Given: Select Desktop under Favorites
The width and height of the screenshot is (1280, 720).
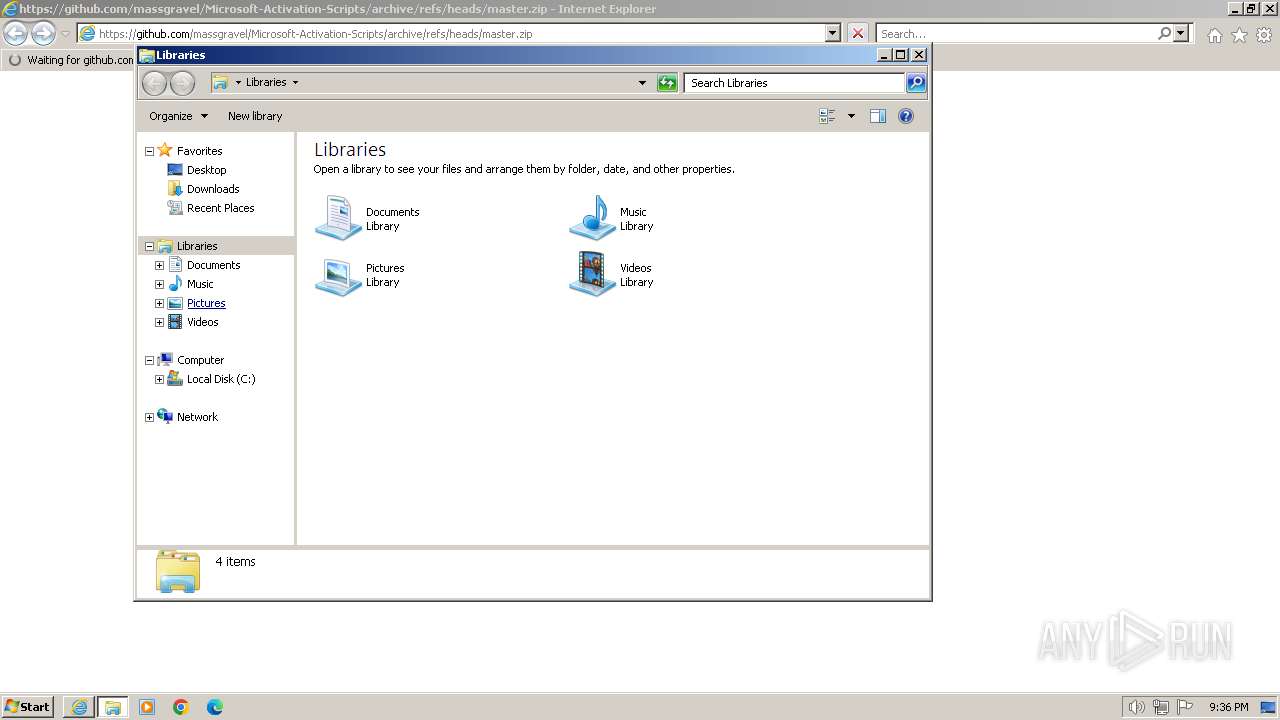Looking at the screenshot, I should tap(206, 170).
